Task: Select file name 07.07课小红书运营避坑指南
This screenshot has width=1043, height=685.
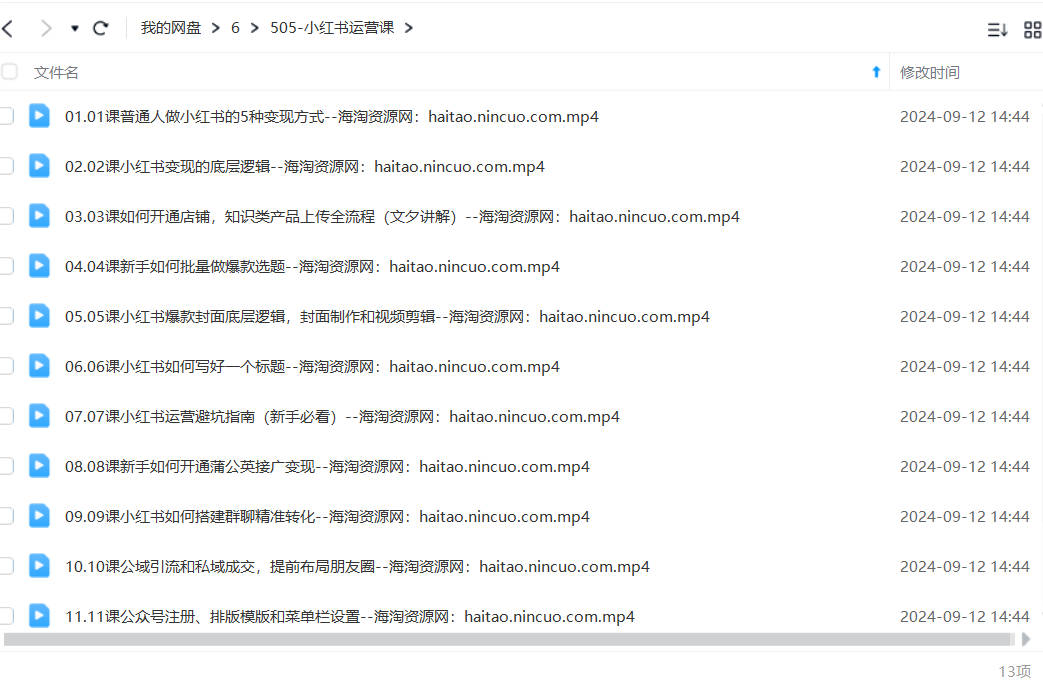Action: (342, 416)
